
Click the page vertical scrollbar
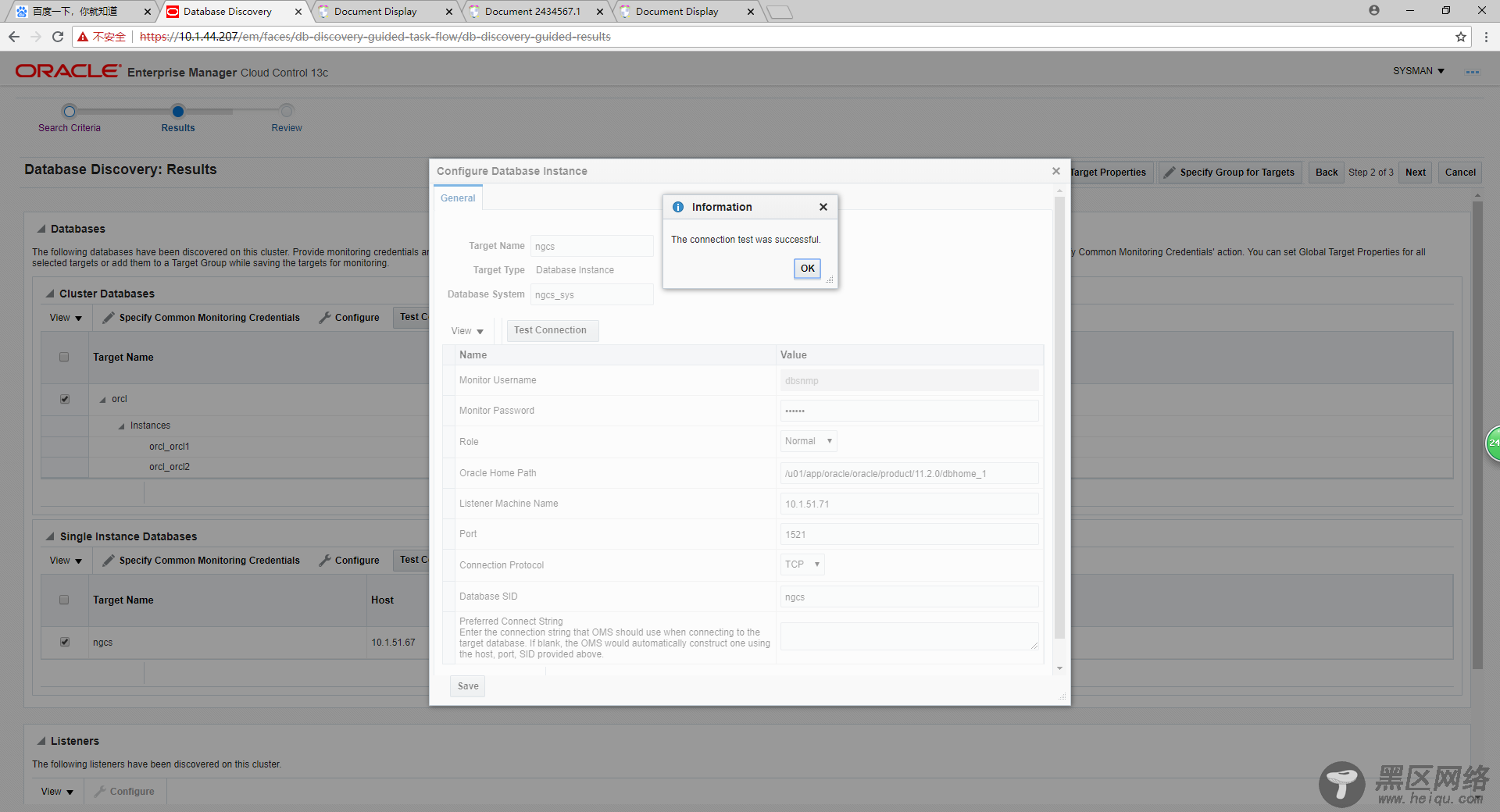[1477, 435]
